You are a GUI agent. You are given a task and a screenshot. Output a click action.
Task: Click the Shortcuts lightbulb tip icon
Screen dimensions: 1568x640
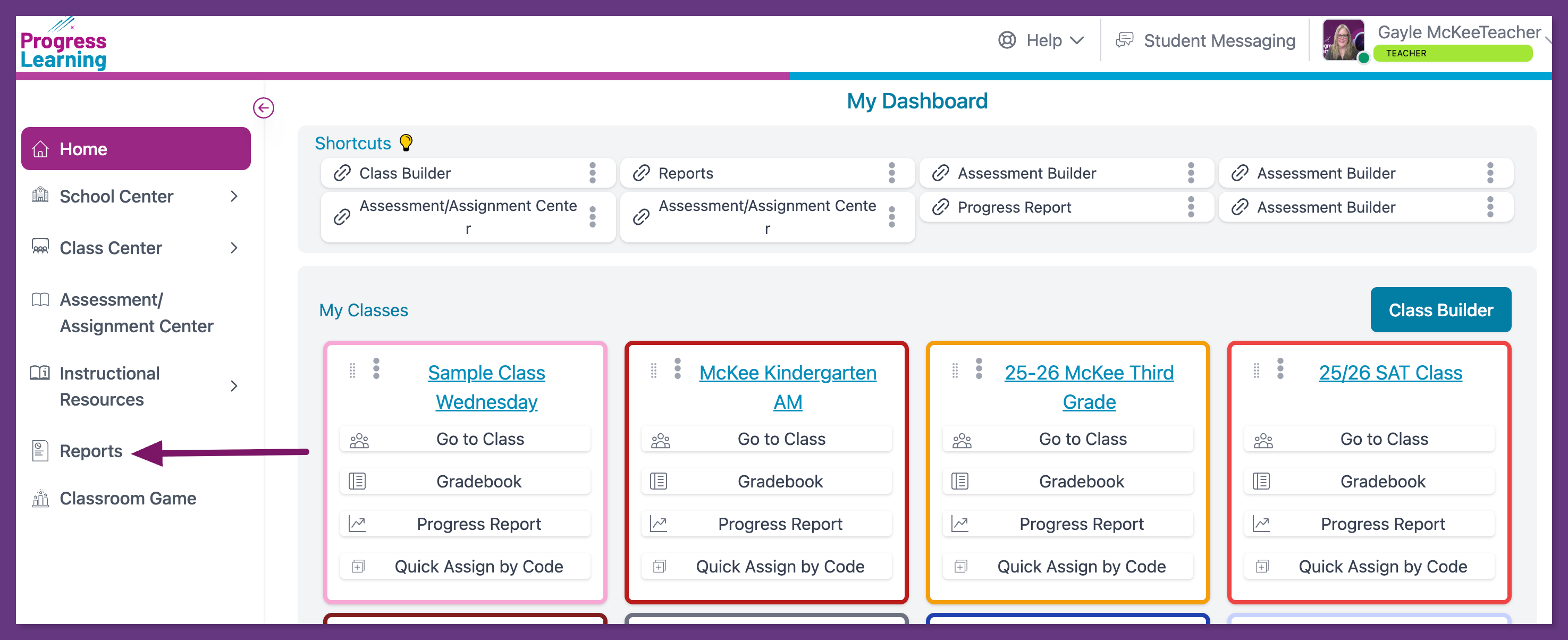pyautogui.click(x=406, y=143)
